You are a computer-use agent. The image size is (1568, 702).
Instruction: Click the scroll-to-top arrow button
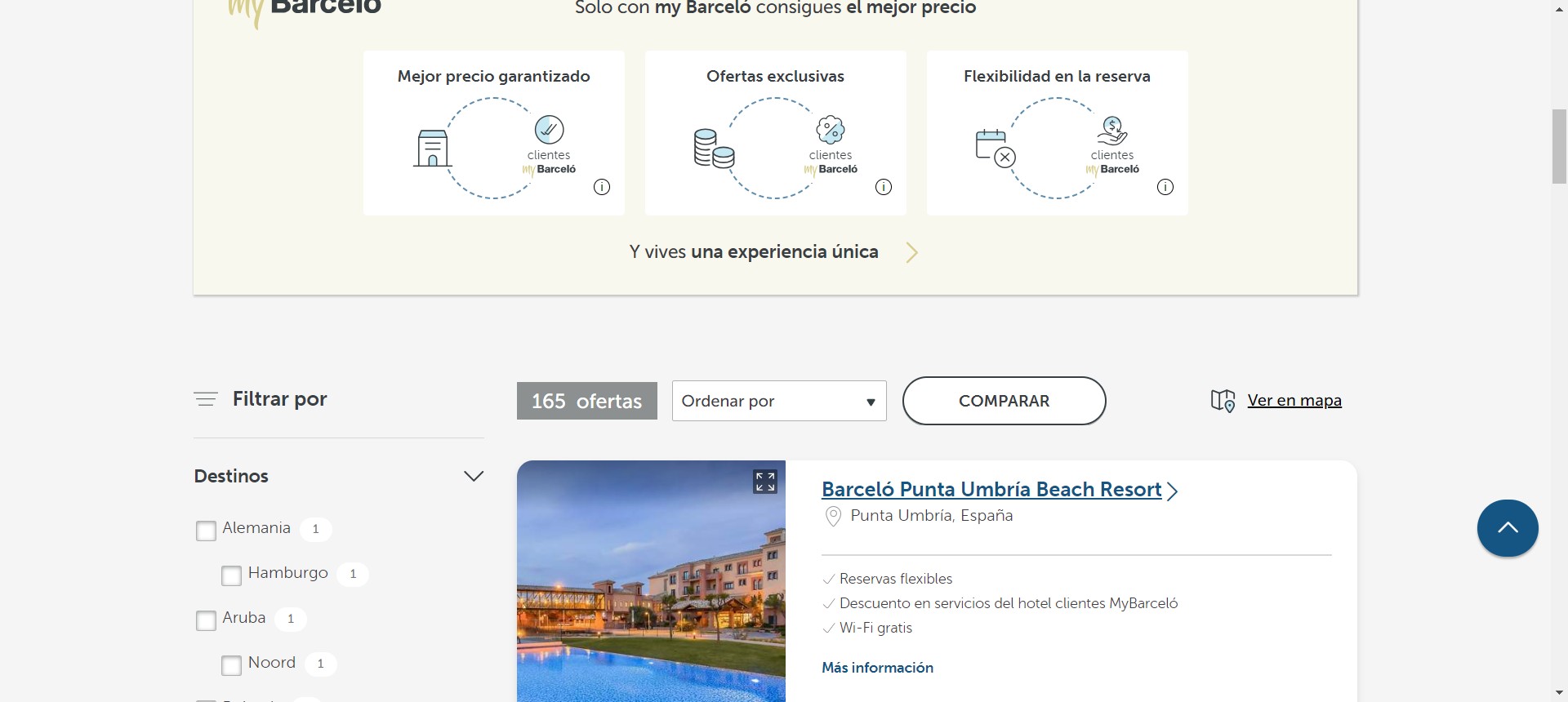[1508, 528]
